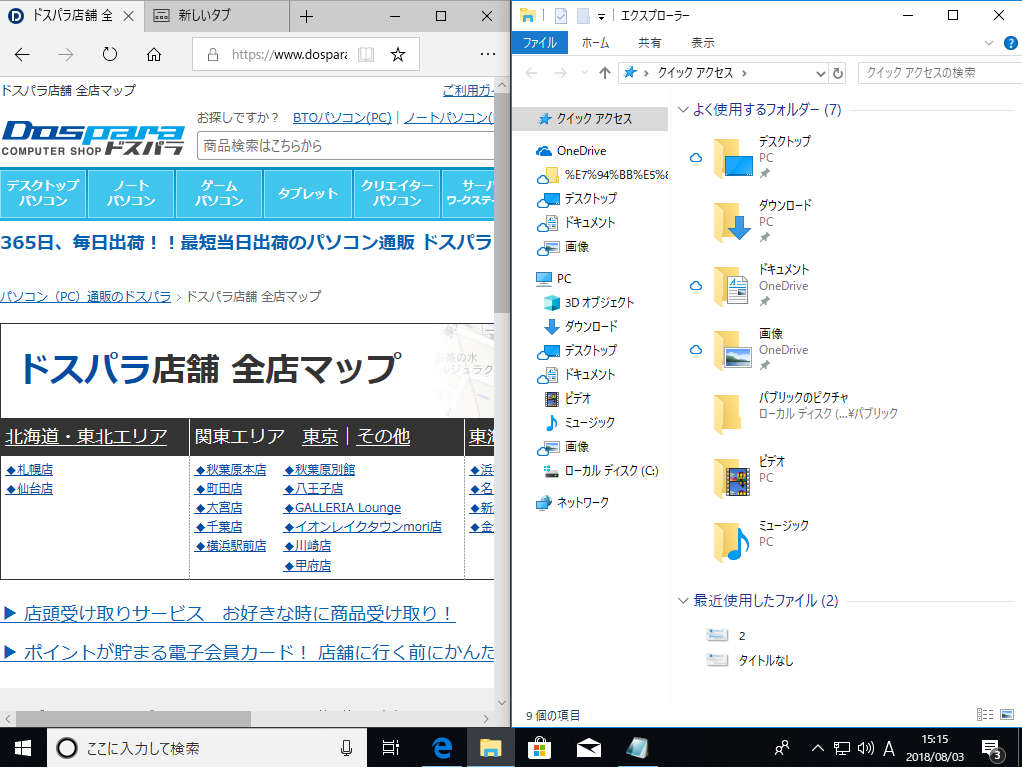
Task: Select ダウンロード folder in frequent folders
Action: [x=763, y=220]
